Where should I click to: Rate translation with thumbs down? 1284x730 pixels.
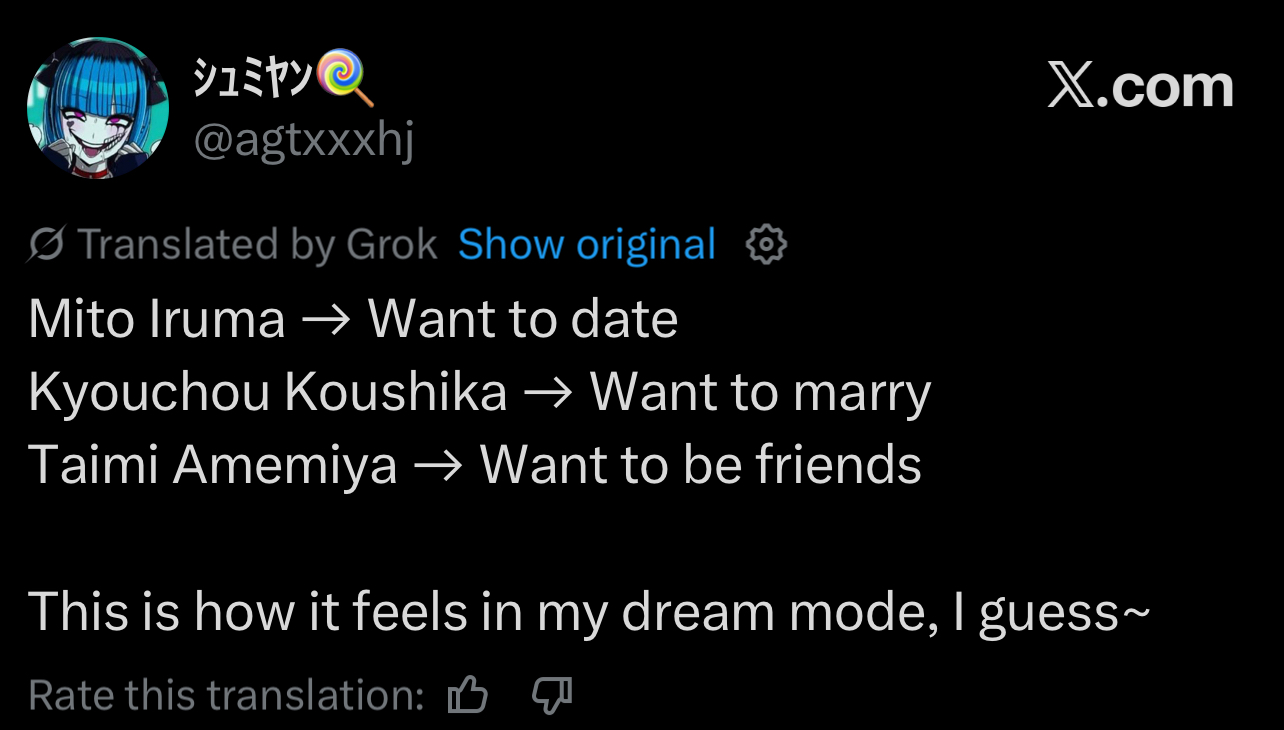tap(551, 695)
